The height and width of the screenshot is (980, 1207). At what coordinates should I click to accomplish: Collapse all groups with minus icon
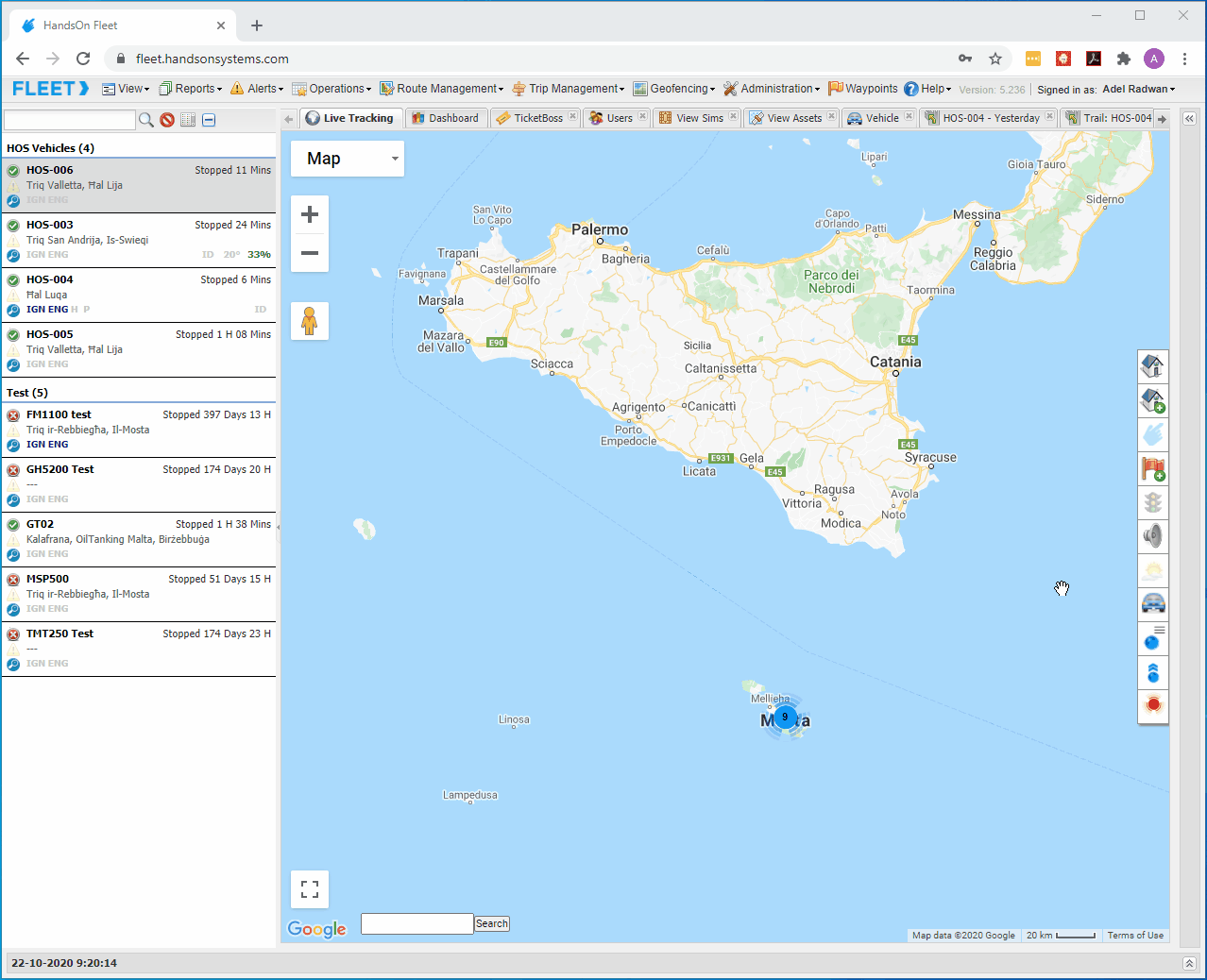209,120
